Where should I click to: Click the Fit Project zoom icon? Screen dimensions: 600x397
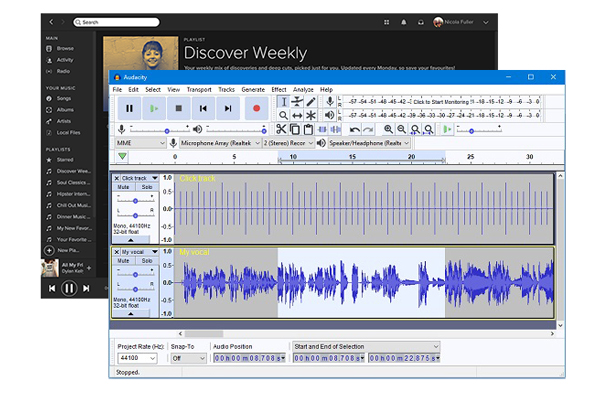429,129
